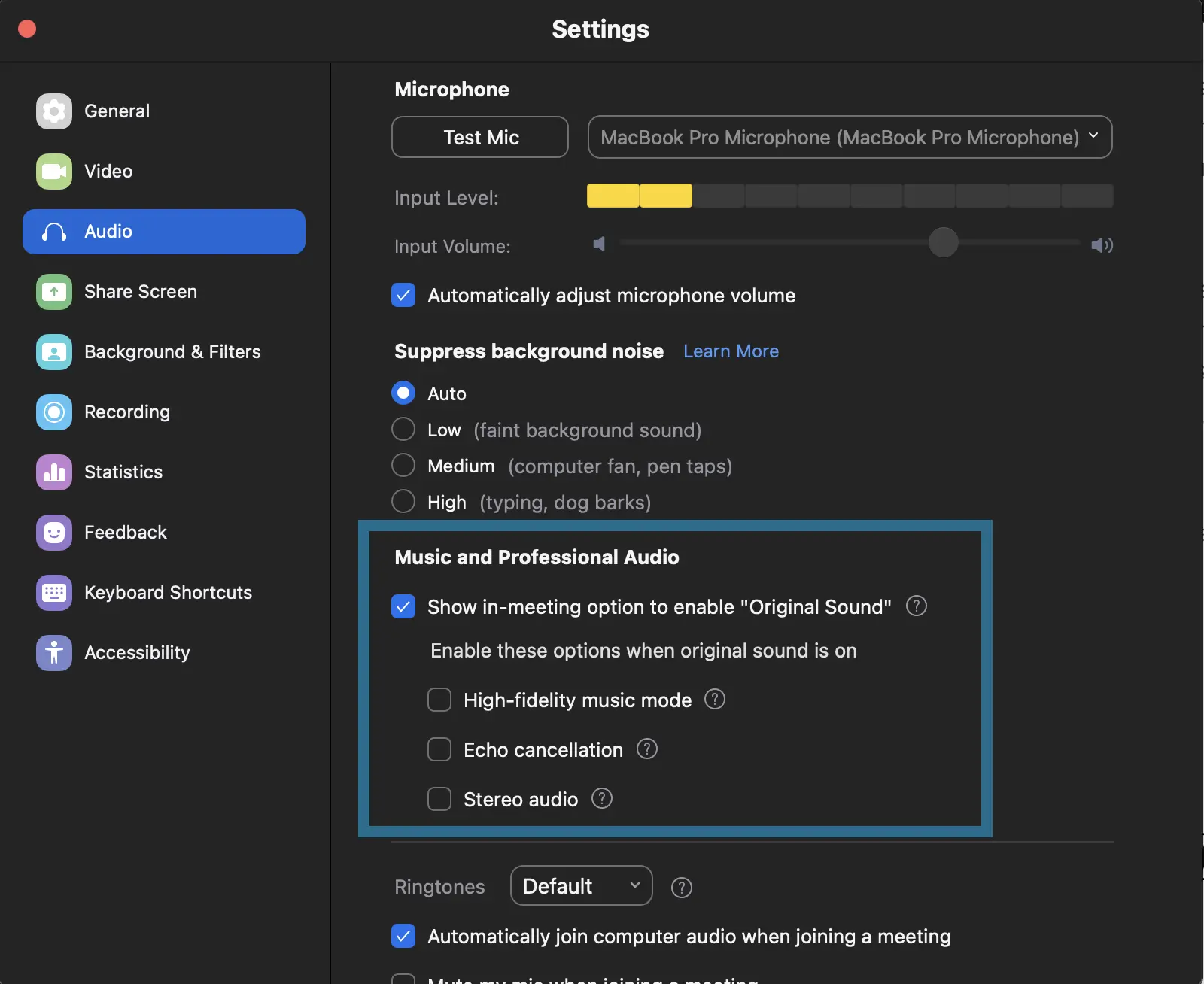Screen dimensions: 1204x984
Task: Open the Keyboard Shortcuts icon
Action: click(54, 593)
